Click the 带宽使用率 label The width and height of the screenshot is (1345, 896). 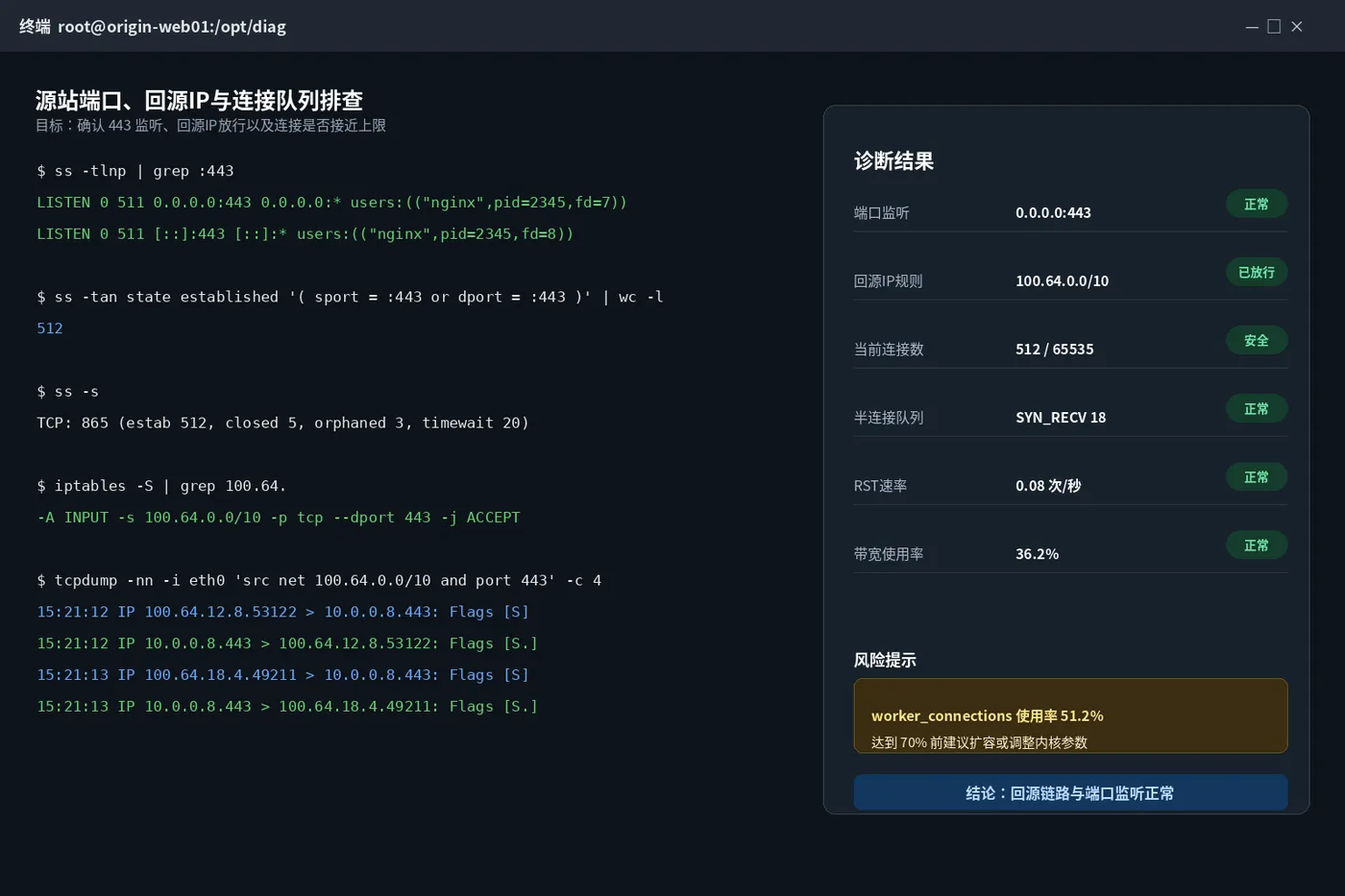[x=889, y=553]
